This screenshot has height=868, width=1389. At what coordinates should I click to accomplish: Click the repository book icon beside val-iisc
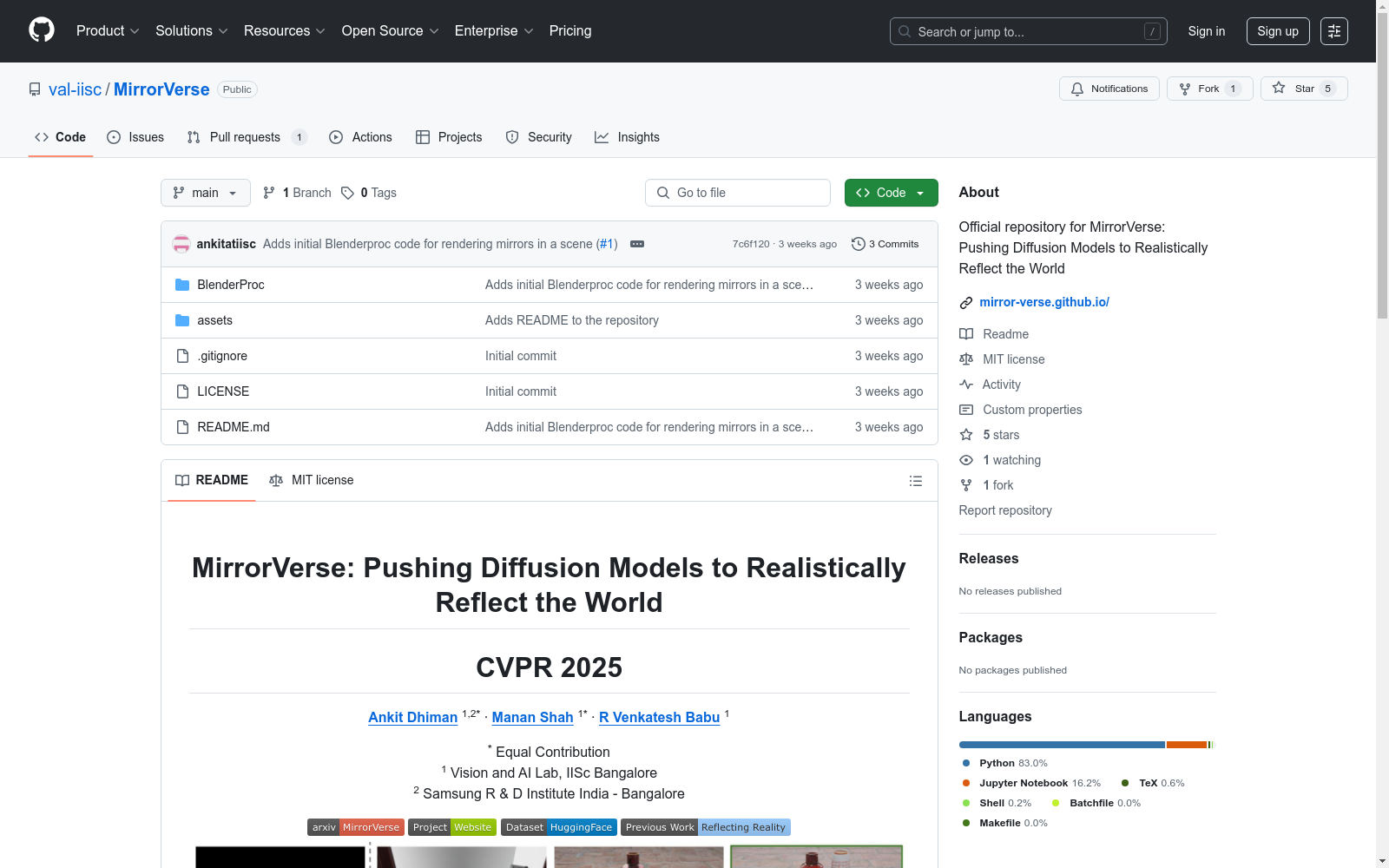pos(35,89)
